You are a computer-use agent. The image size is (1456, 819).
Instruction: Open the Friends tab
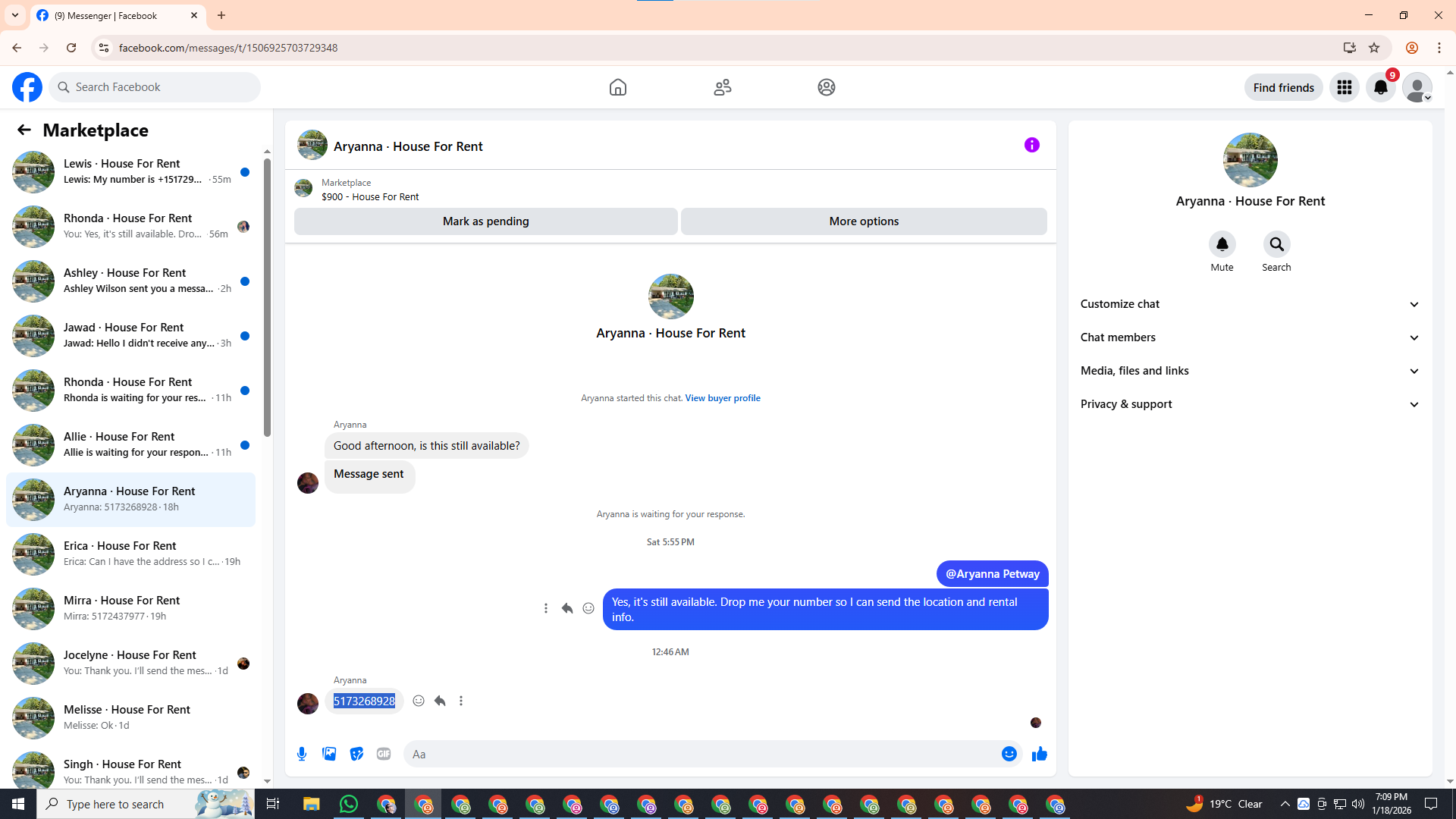coord(722,87)
